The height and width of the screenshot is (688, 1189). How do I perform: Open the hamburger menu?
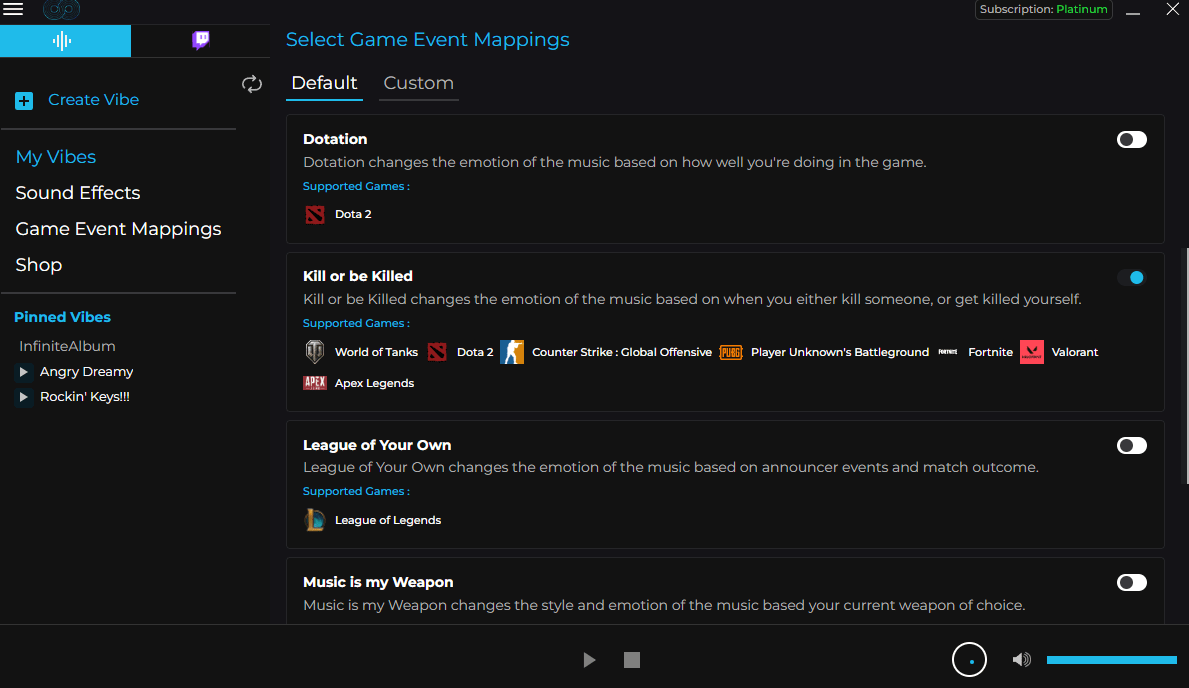13,9
